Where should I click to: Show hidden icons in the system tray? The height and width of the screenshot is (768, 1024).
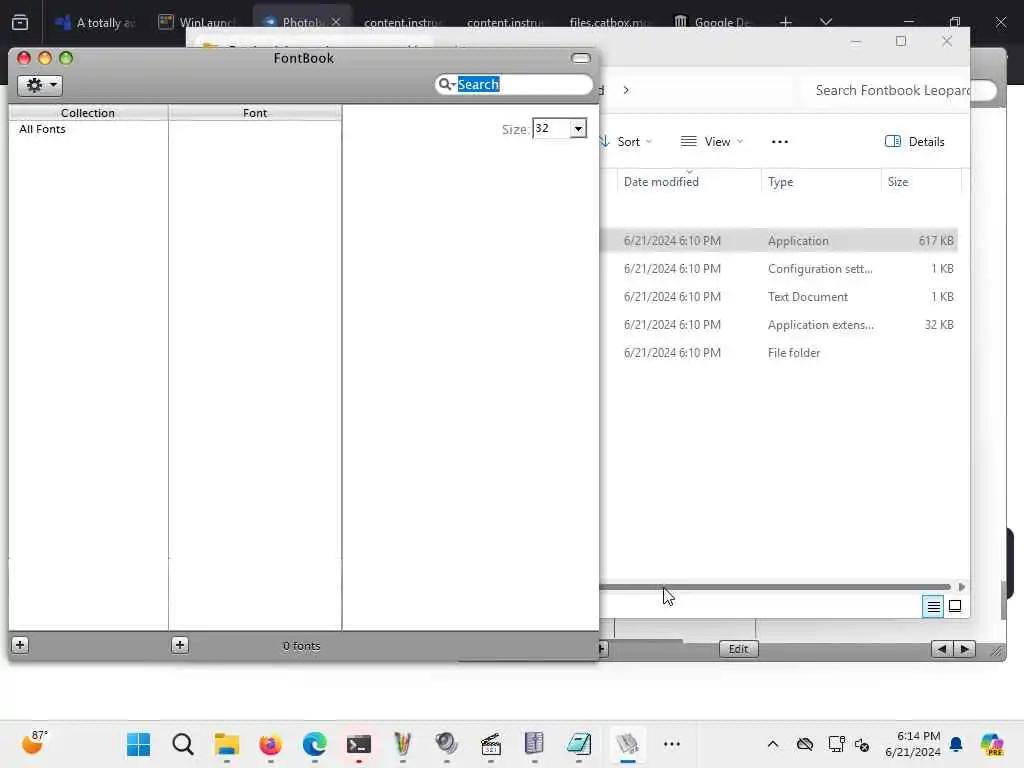point(773,744)
